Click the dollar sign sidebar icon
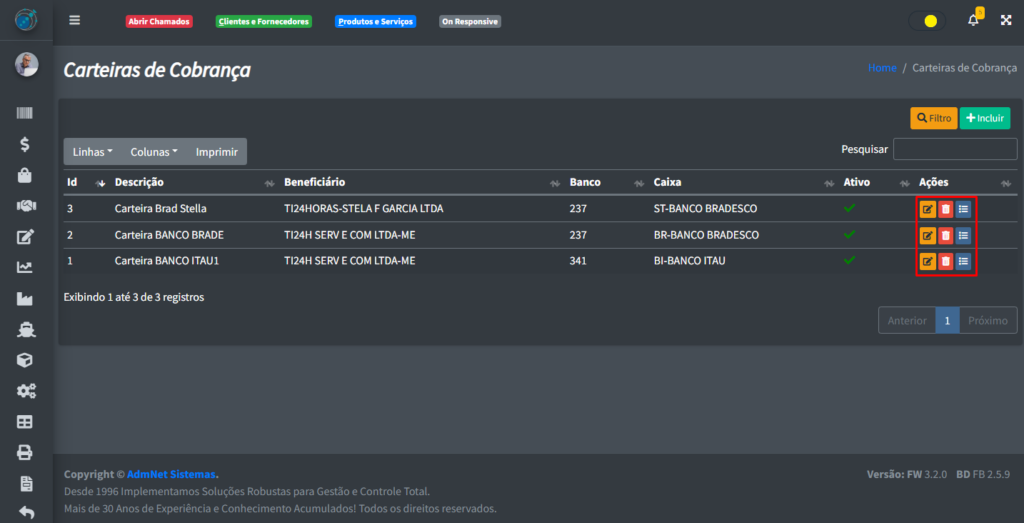 [x=26, y=144]
